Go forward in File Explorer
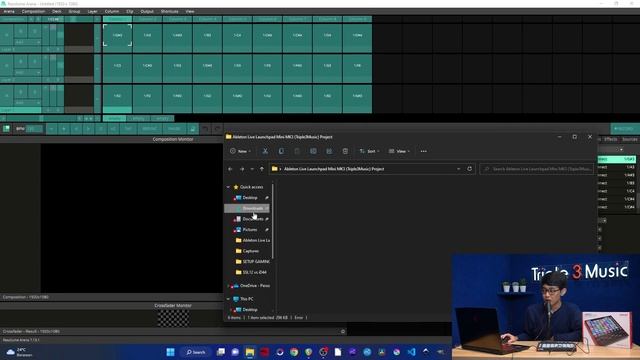The width and height of the screenshot is (640, 360). 242,169
